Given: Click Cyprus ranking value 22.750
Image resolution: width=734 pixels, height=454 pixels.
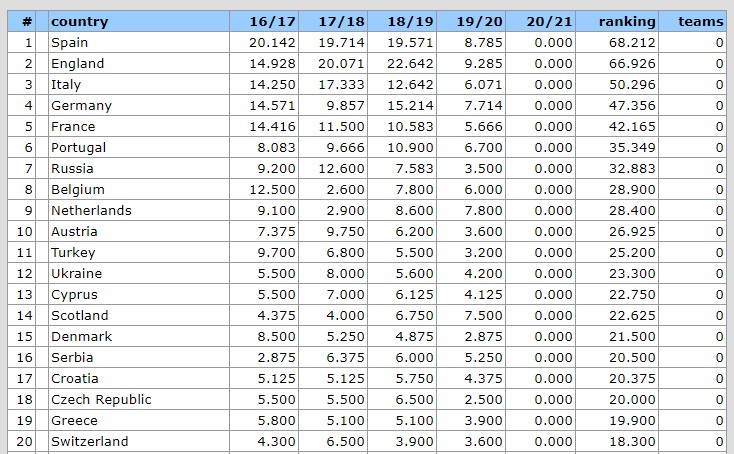Looking at the screenshot, I should click(x=634, y=294).
